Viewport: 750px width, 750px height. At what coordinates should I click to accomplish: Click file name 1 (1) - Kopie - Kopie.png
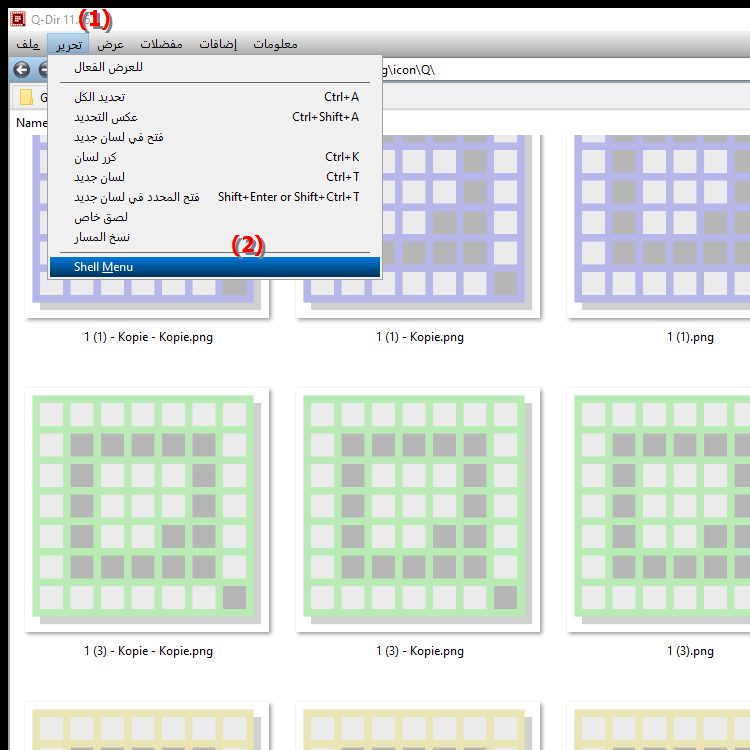click(148, 337)
